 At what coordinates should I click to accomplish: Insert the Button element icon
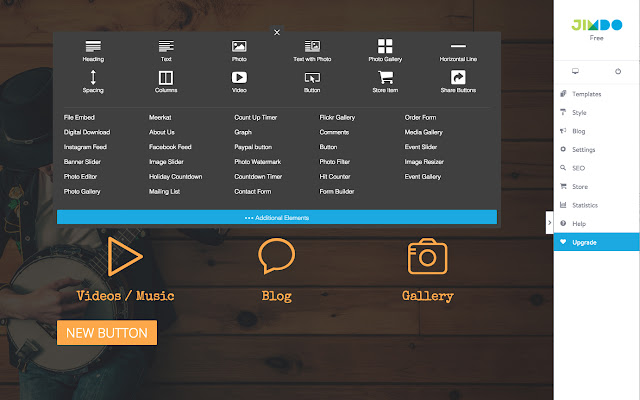coord(312,82)
